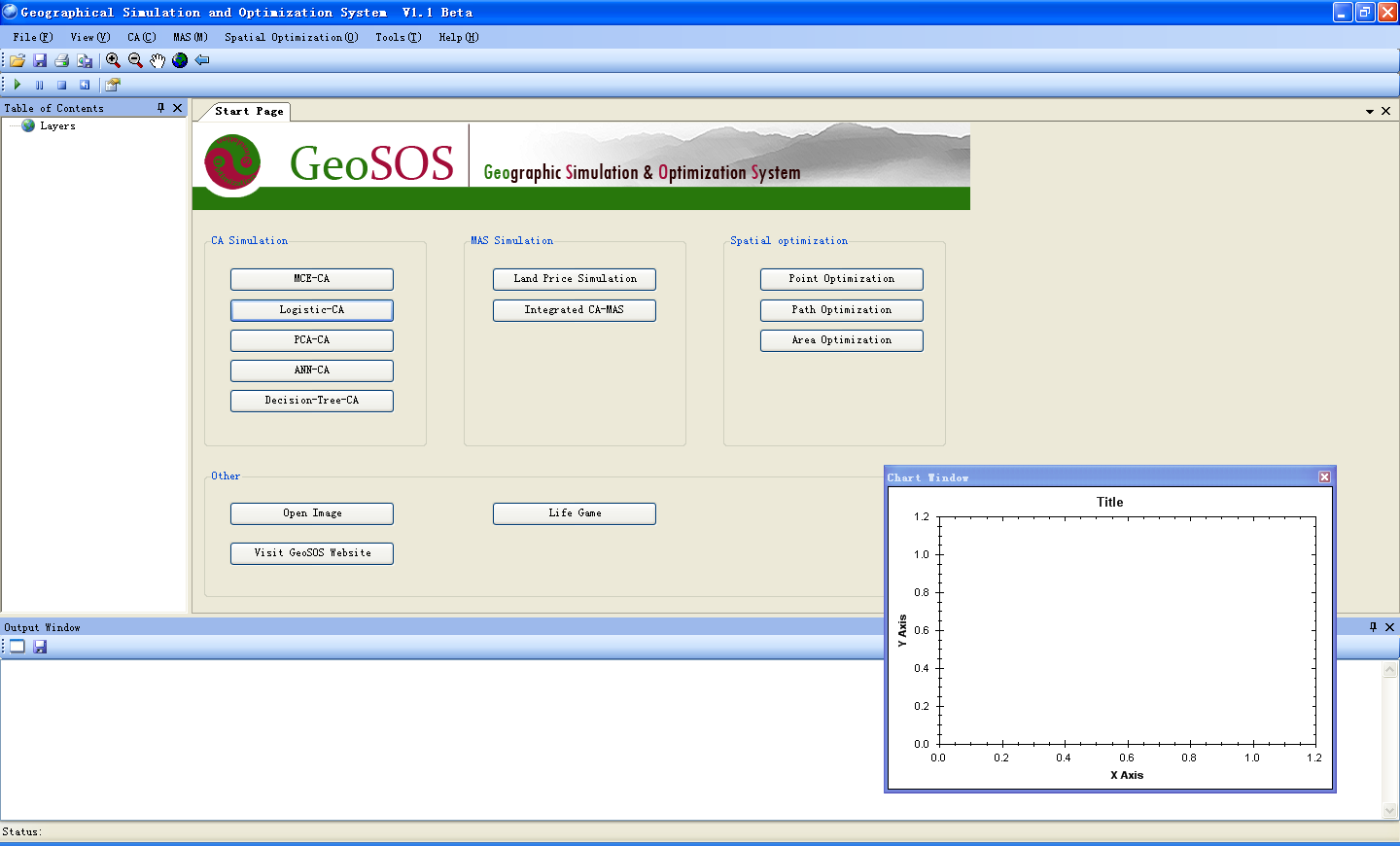The image size is (1400, 846).
Task: Click the full extent globe icon
Action: click(x=180, y=60)
